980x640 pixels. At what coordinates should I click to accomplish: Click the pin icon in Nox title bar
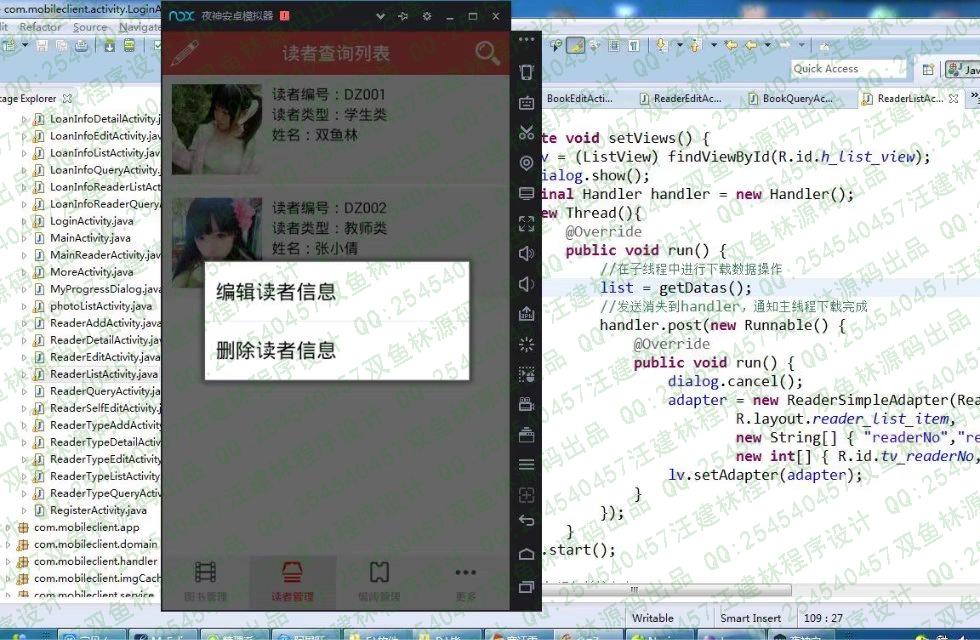click(x=403, y=16)
